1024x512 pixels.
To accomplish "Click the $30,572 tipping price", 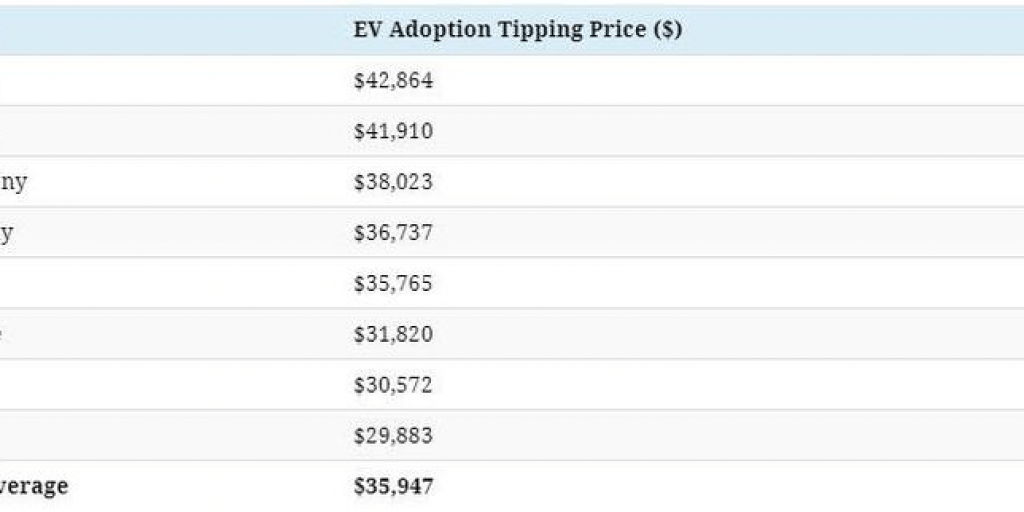I will [393, 385].
